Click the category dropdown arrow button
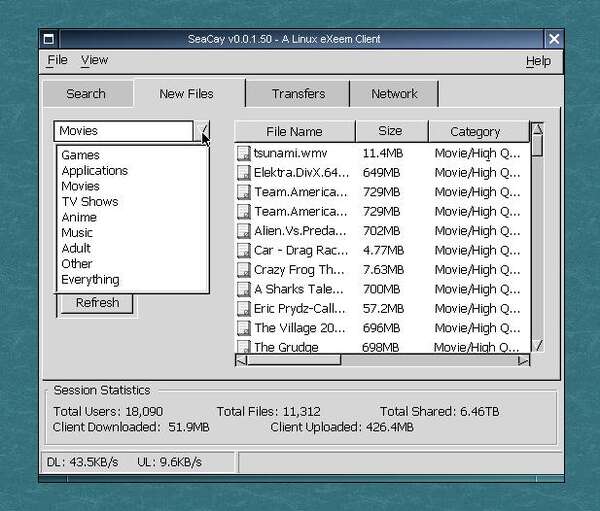 pos(202,131)
